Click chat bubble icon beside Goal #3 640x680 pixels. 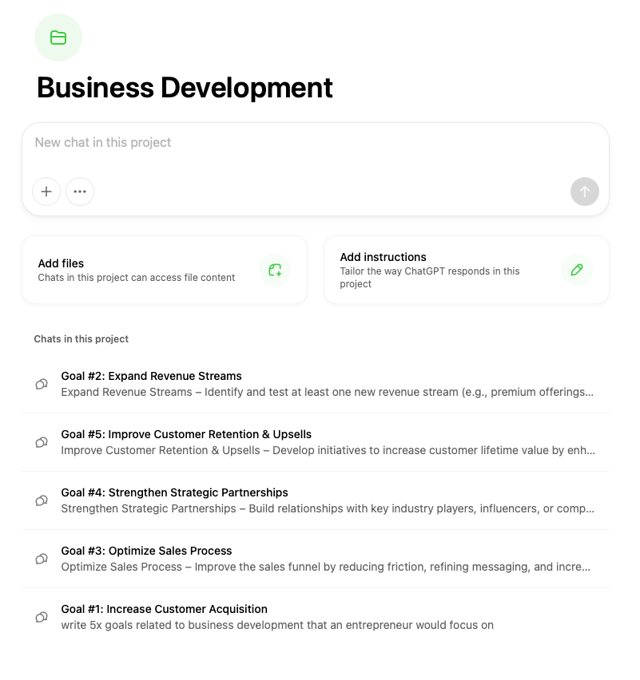click(x=42, y=559)
